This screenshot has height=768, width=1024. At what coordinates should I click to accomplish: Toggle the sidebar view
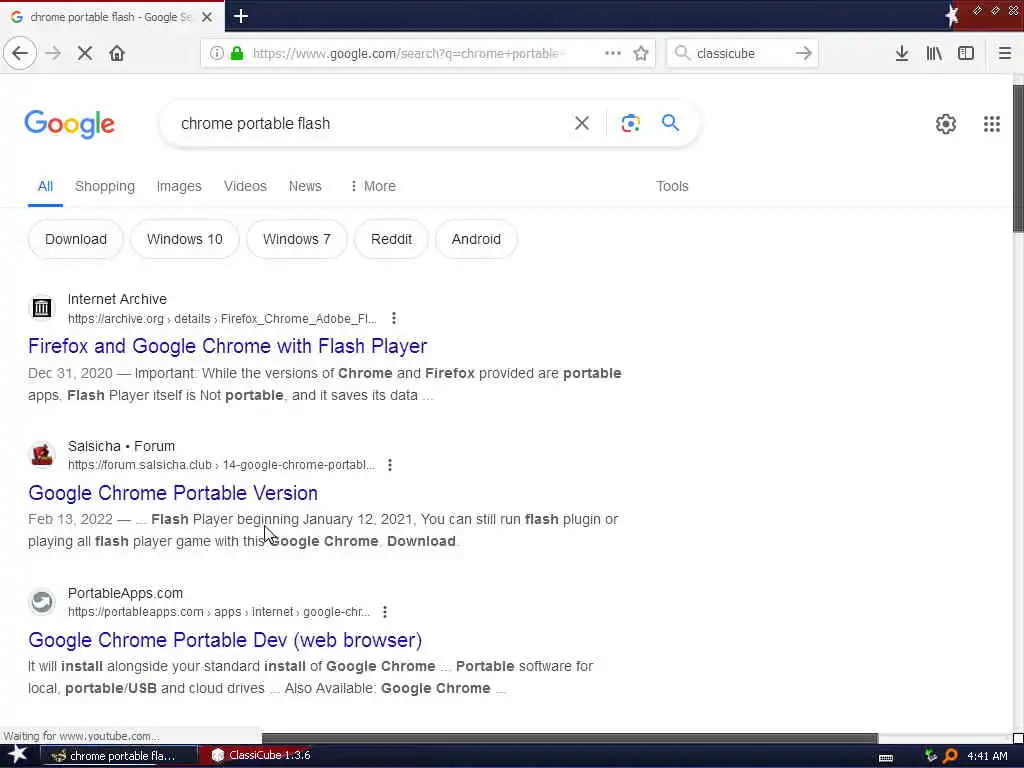point(966,53)
